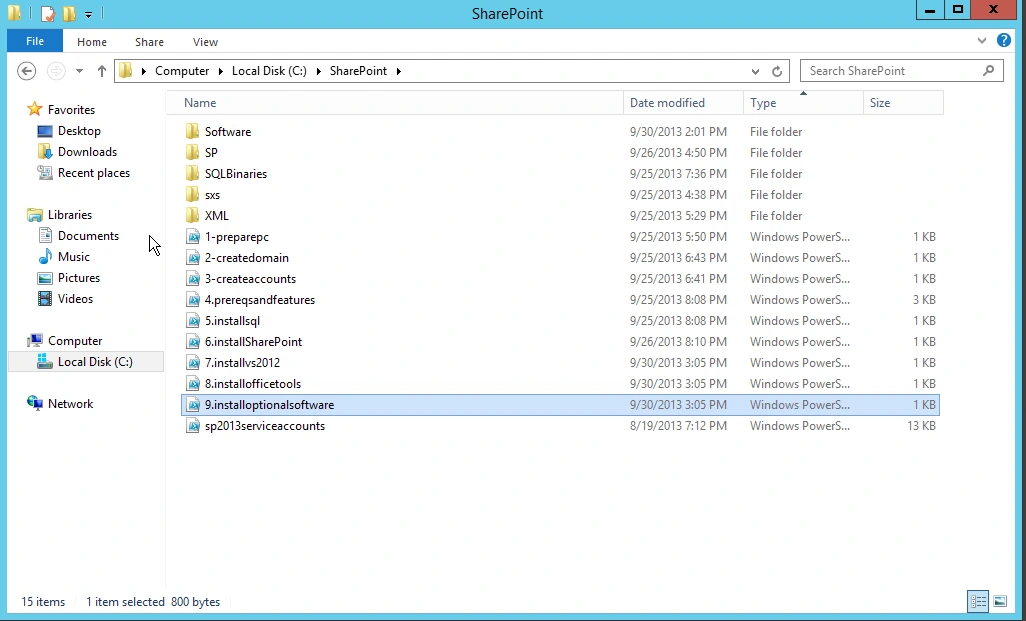
Task: Click the 6.installSharePoint script icon
Action: [193, 342]
